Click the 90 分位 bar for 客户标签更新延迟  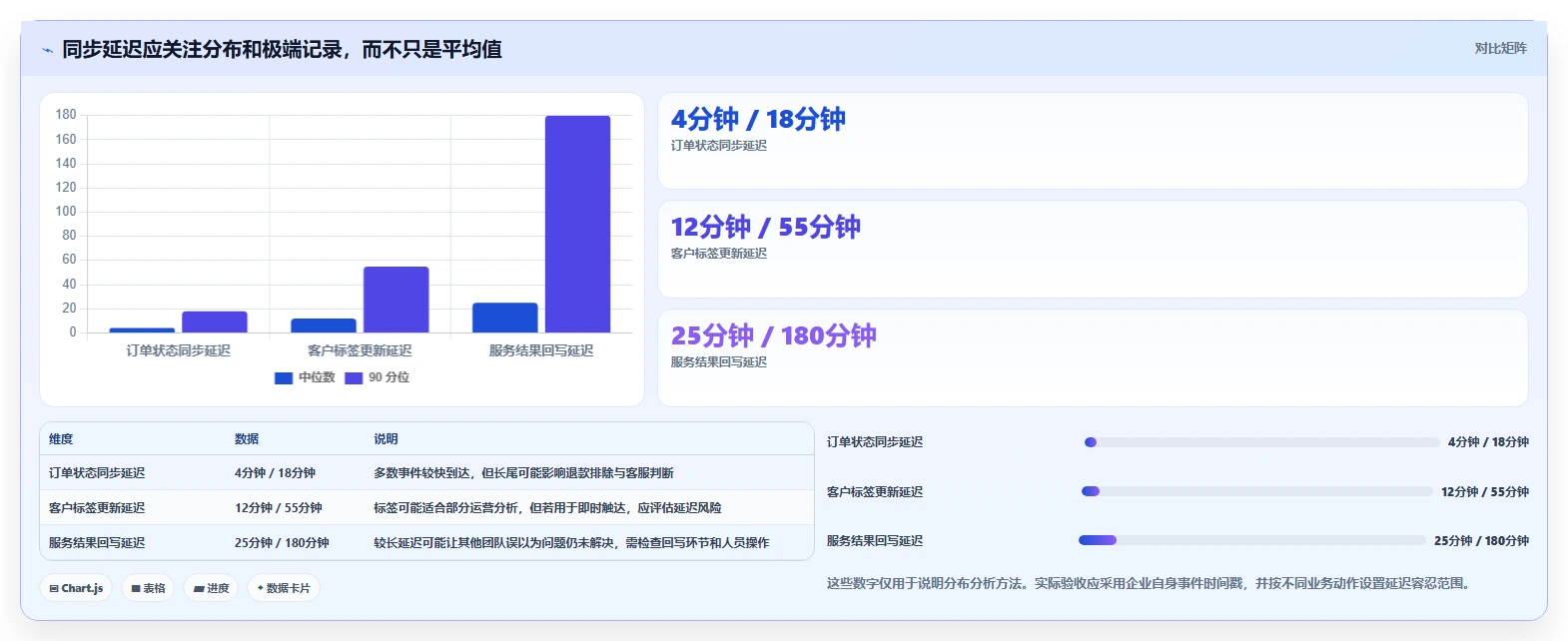click(395, 300)
